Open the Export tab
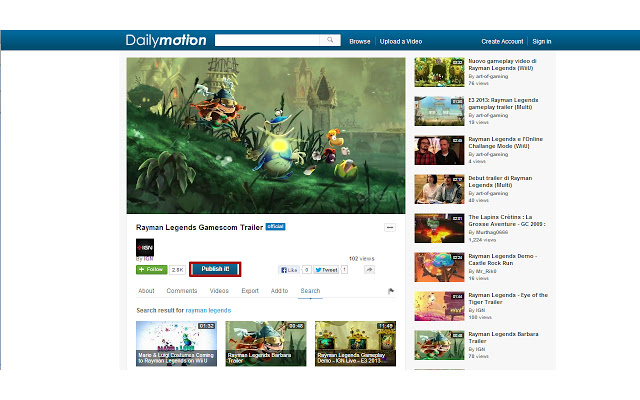The width and height of the screenshot is (640, 400). pos(250,291)
